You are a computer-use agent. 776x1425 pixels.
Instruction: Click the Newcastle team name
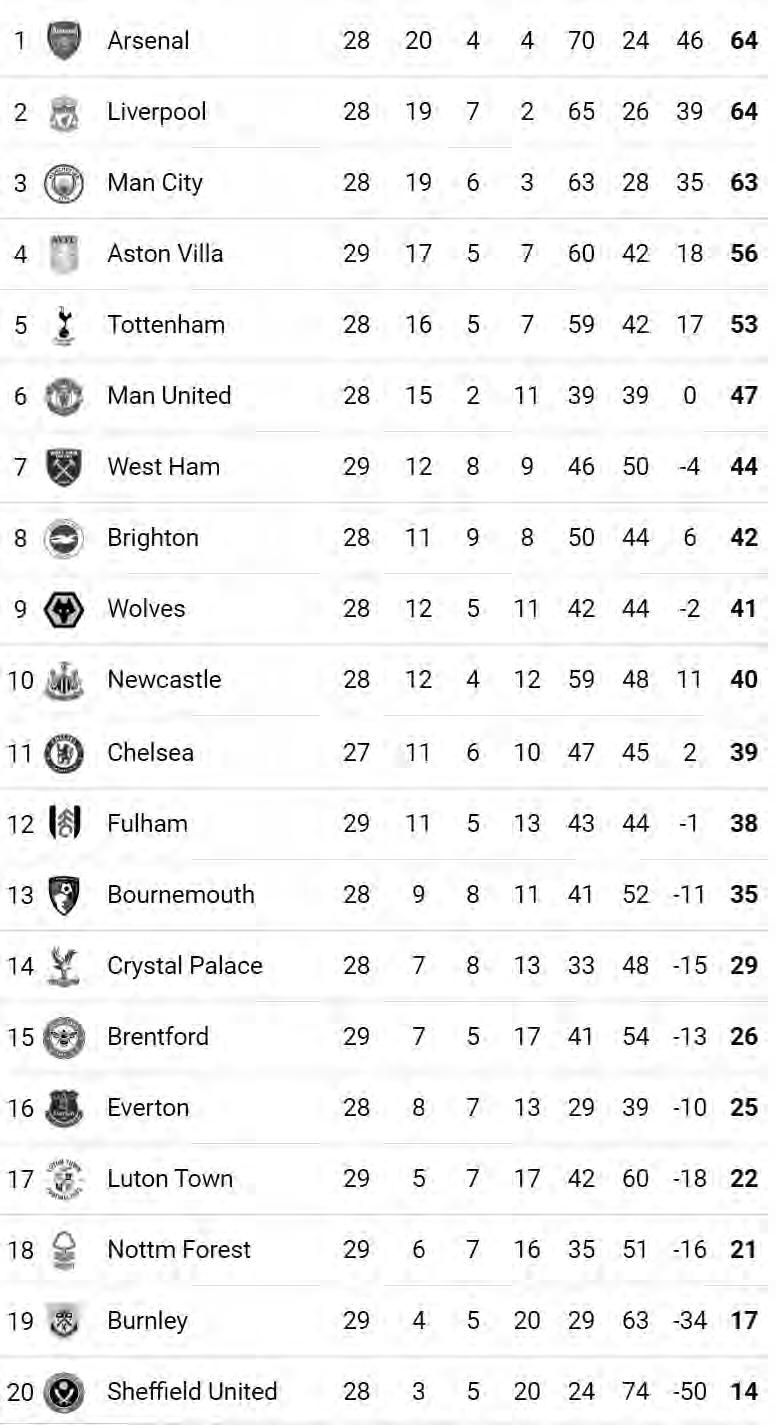[x=164, y=680]
